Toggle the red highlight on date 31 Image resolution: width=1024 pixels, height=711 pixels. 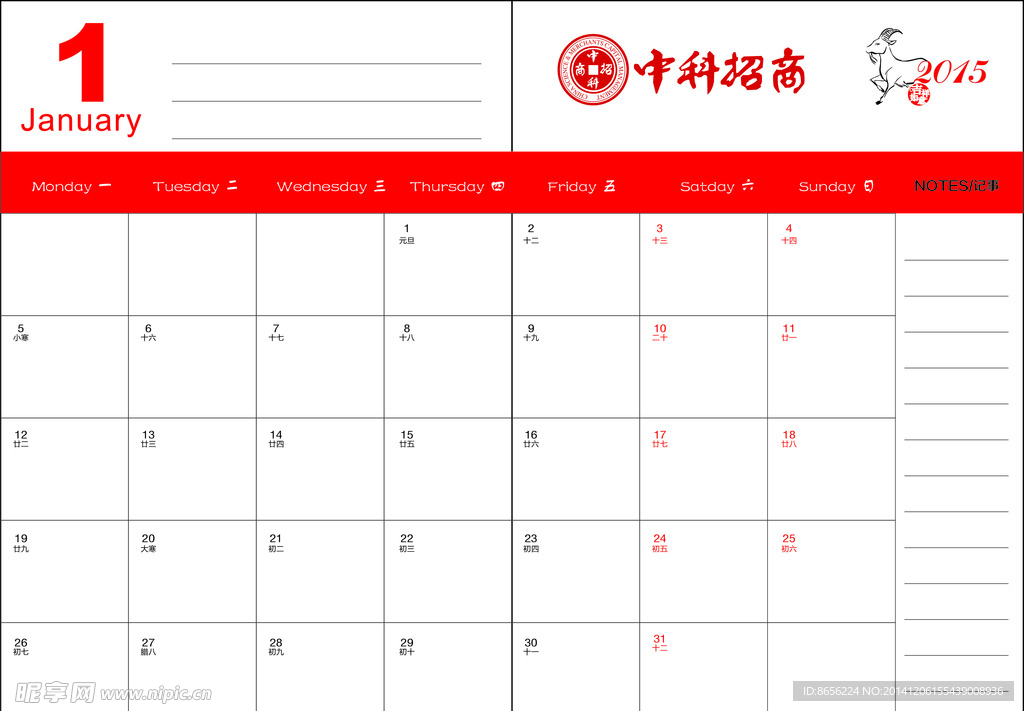(x=659, y=638)
